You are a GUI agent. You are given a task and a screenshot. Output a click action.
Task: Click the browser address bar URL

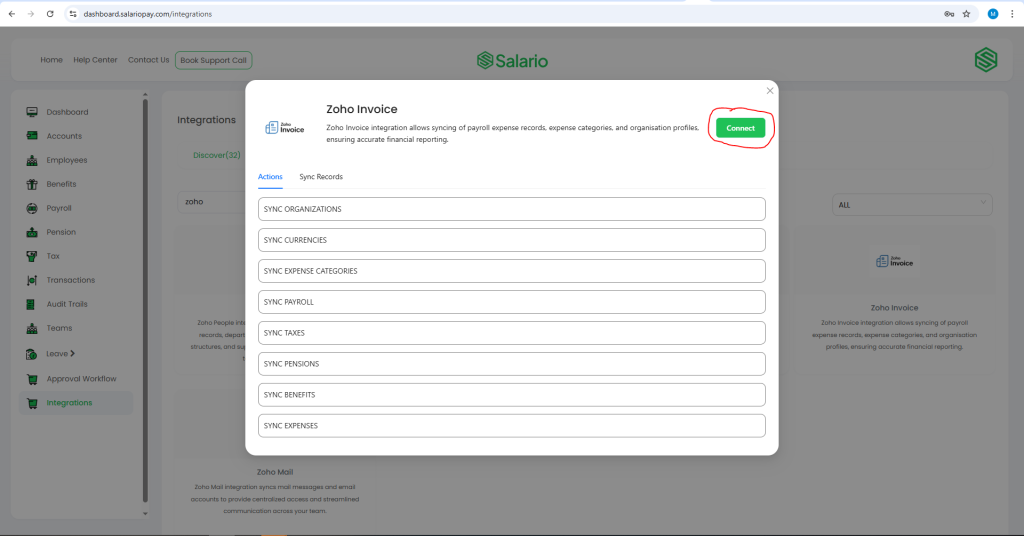pos(148,14)
